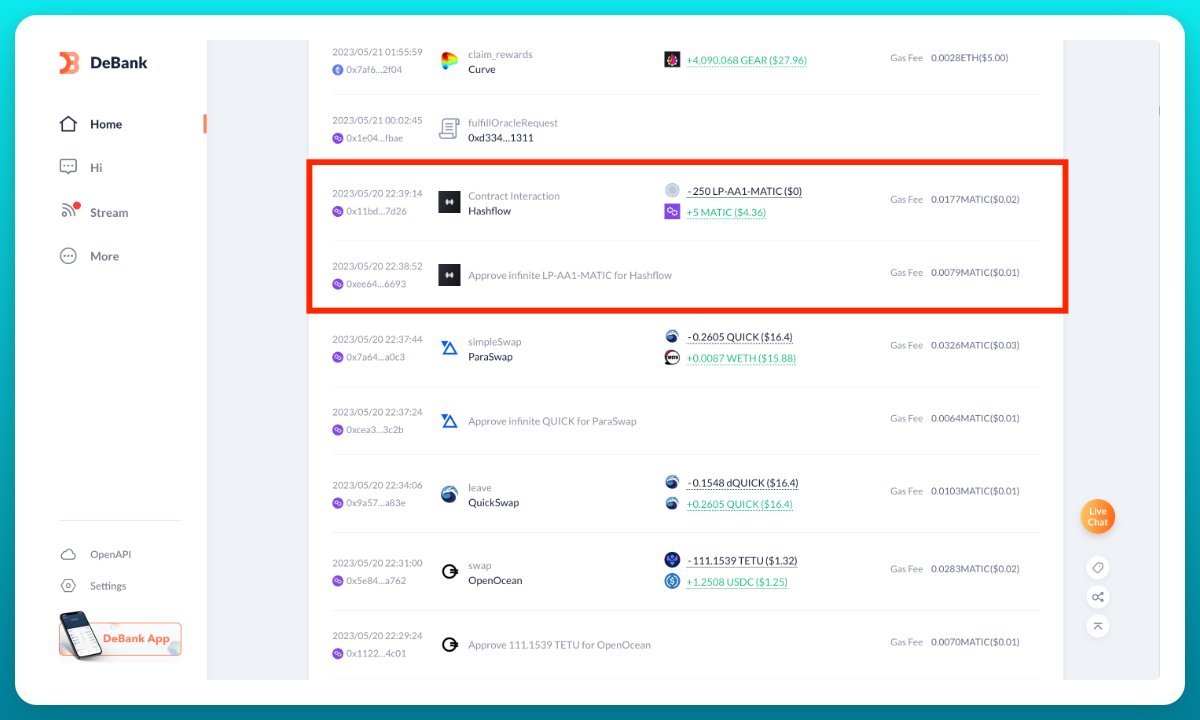Open contract address 0xd334...1311
This screenshot has height=720, width=1200.
500,138
